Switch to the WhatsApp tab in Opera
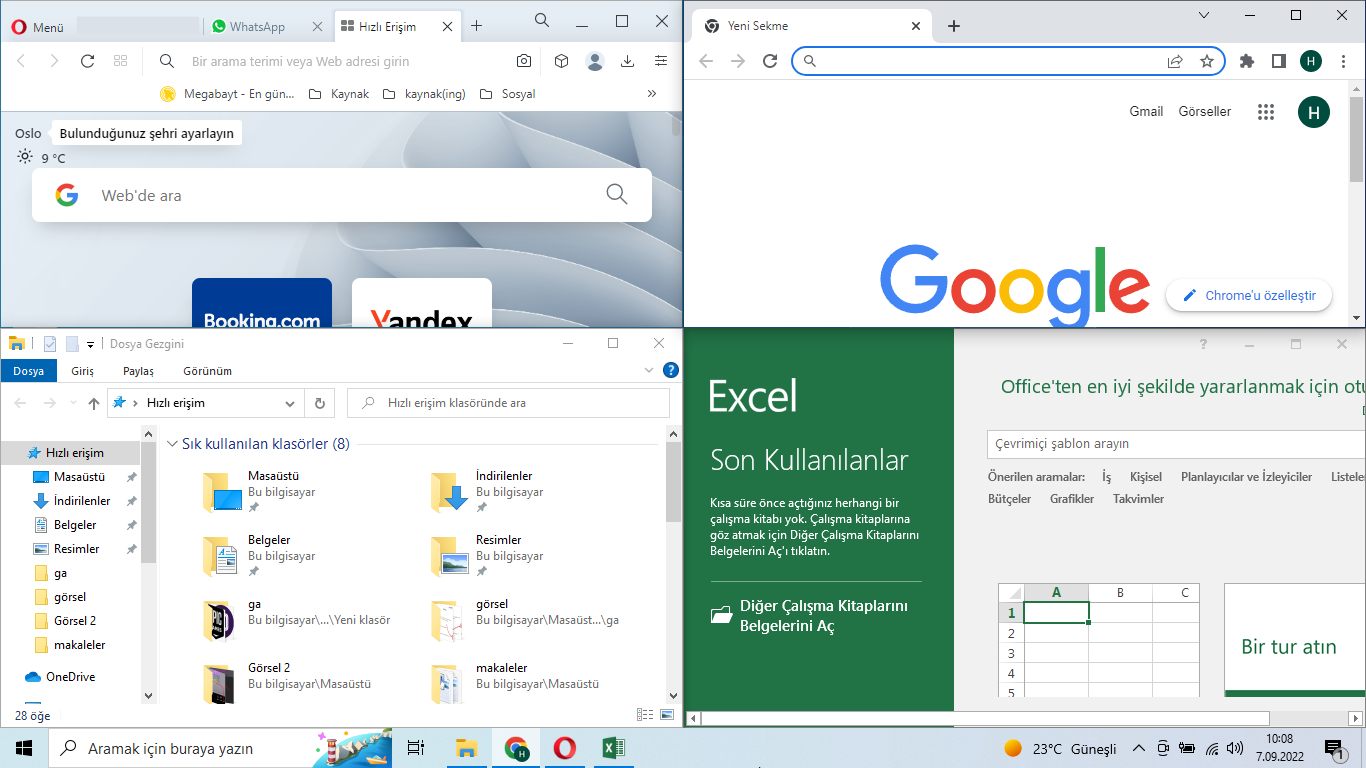 (257, 27)
